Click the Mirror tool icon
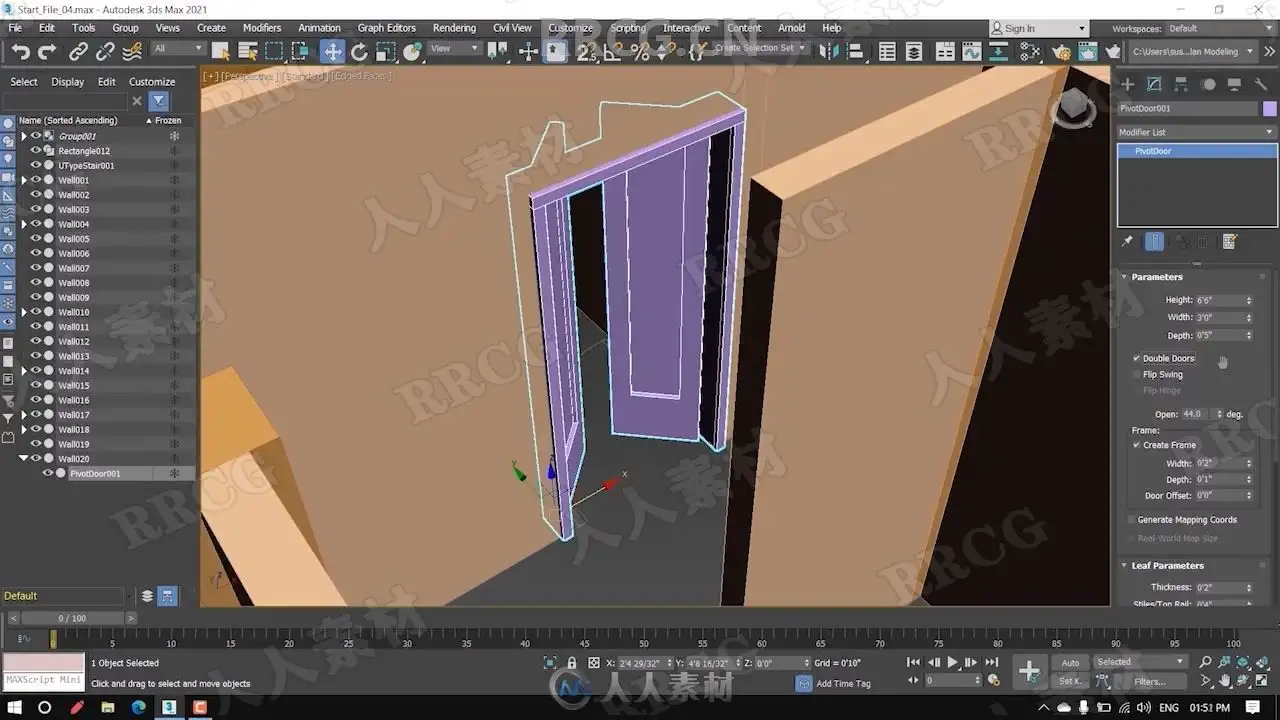1280x720 pixels. [828, 52]
